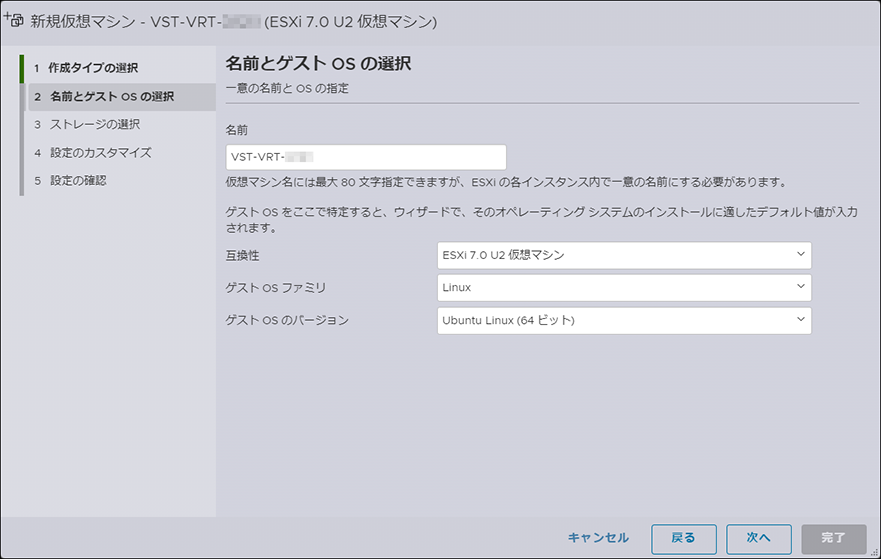Click the resize grip at dialog corner
The width and height of the screenshot is (881, 559).
[874, 552]
